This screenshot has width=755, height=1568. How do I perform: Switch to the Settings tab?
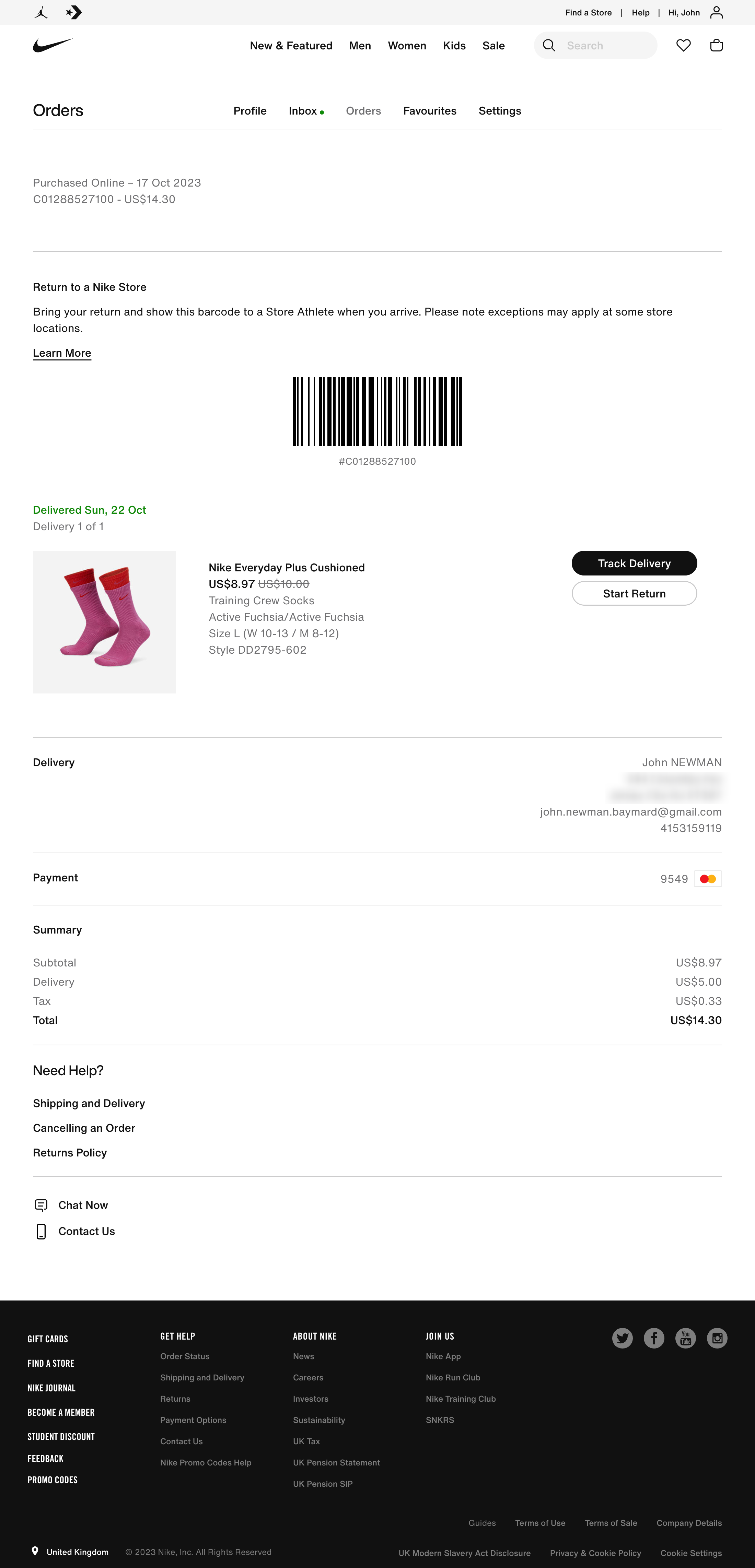coord(499,111)
